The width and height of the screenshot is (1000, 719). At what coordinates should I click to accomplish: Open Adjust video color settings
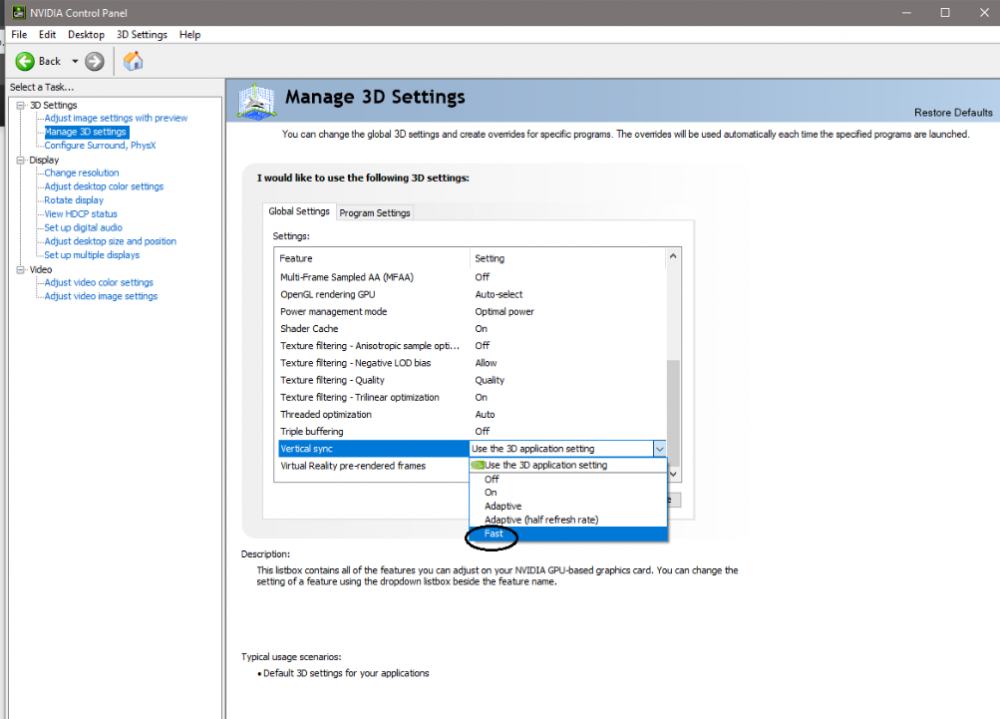[x=99, y=283]
